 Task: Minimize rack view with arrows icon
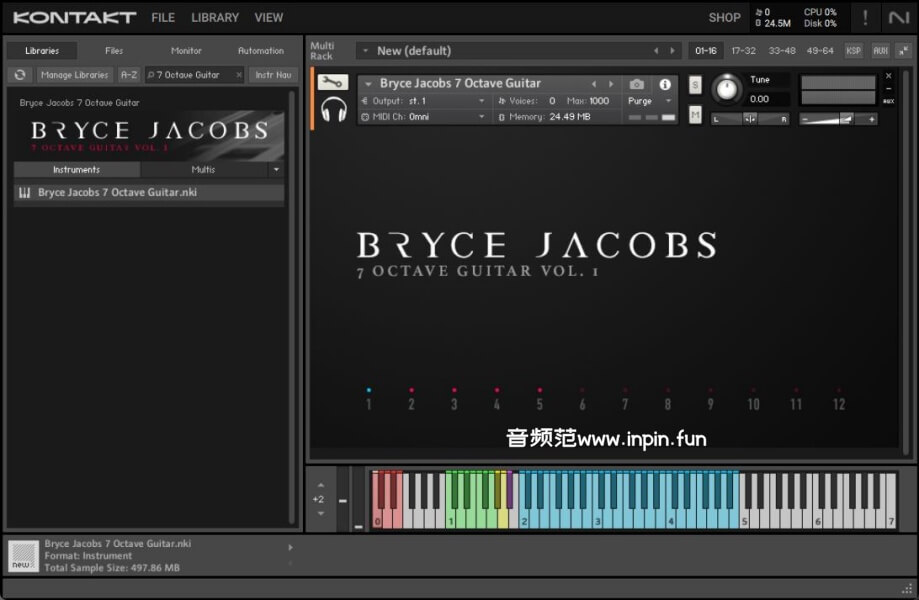pyautogui.click(x=904, y=50)
